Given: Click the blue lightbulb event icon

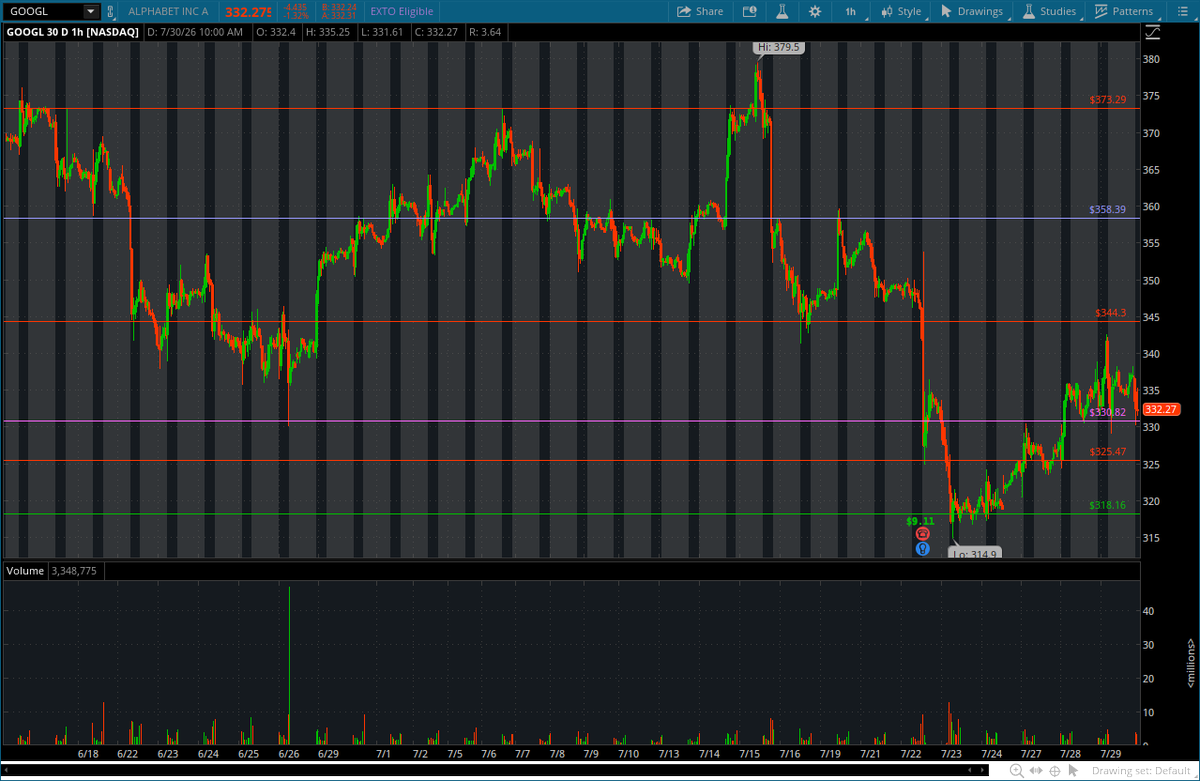Looking at the screenshot, I should 922,548.
